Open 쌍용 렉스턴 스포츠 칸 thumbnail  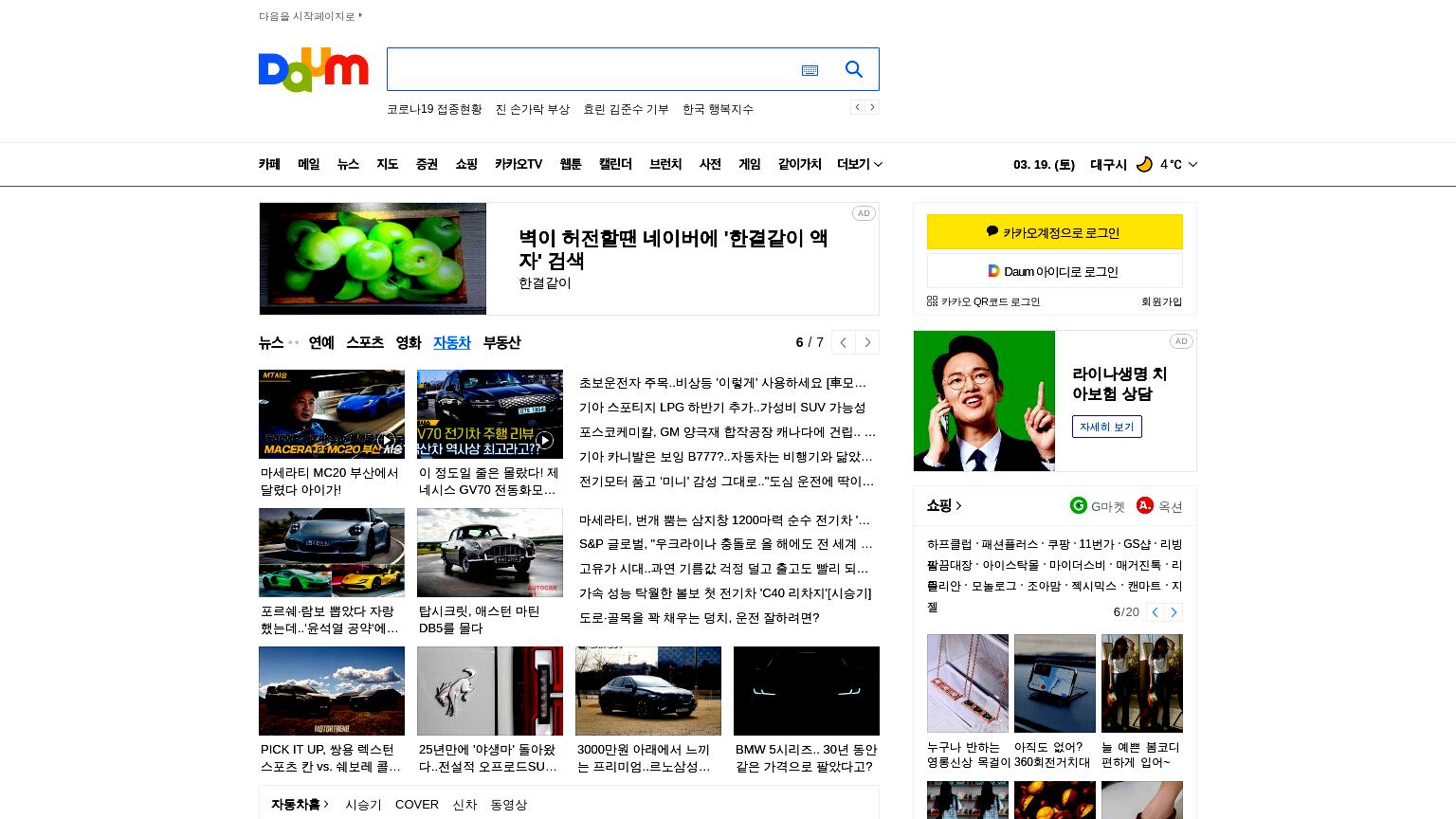coord(332,691)
